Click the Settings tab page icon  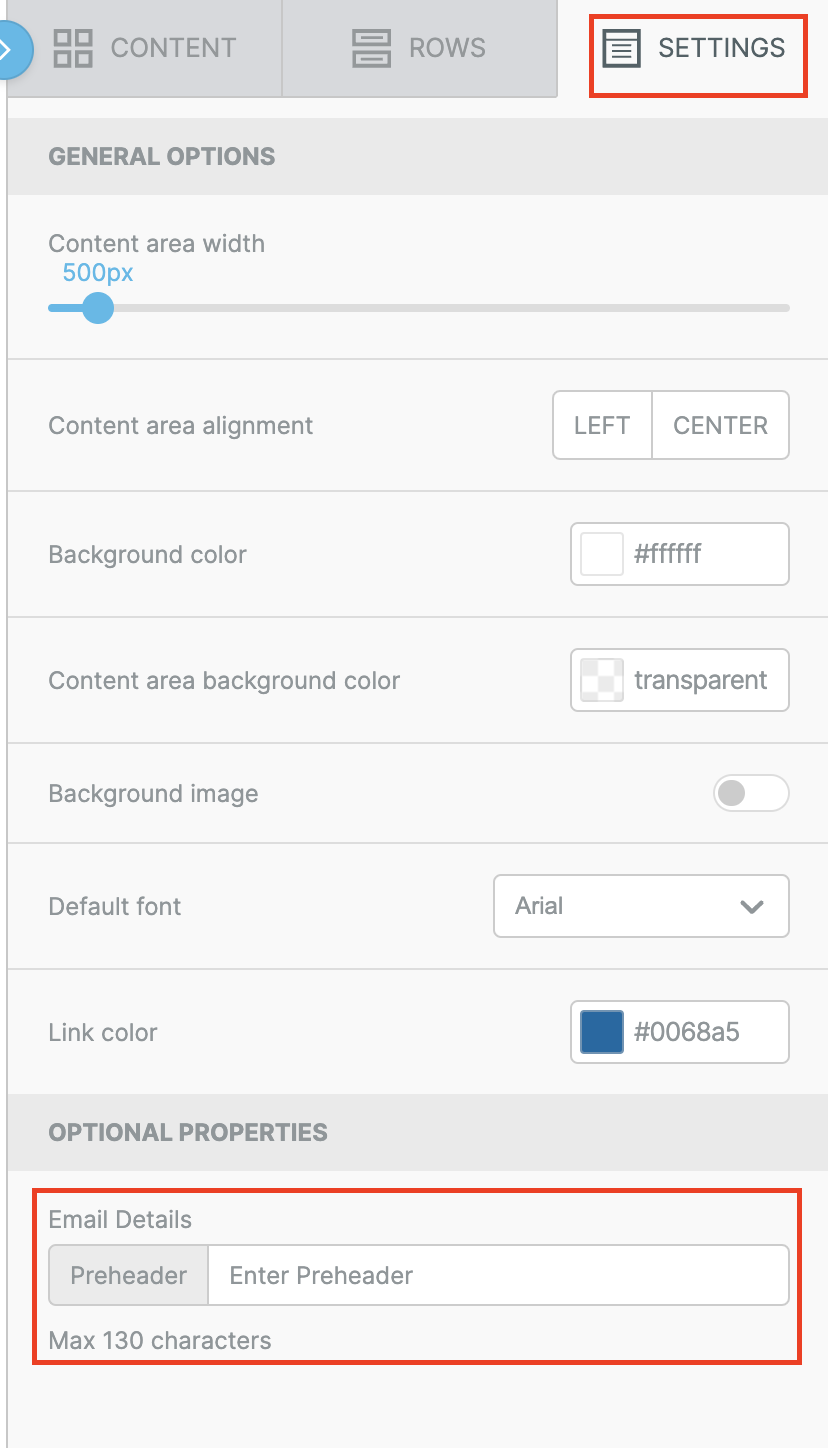pyautogui.click(x=621, y=48)
